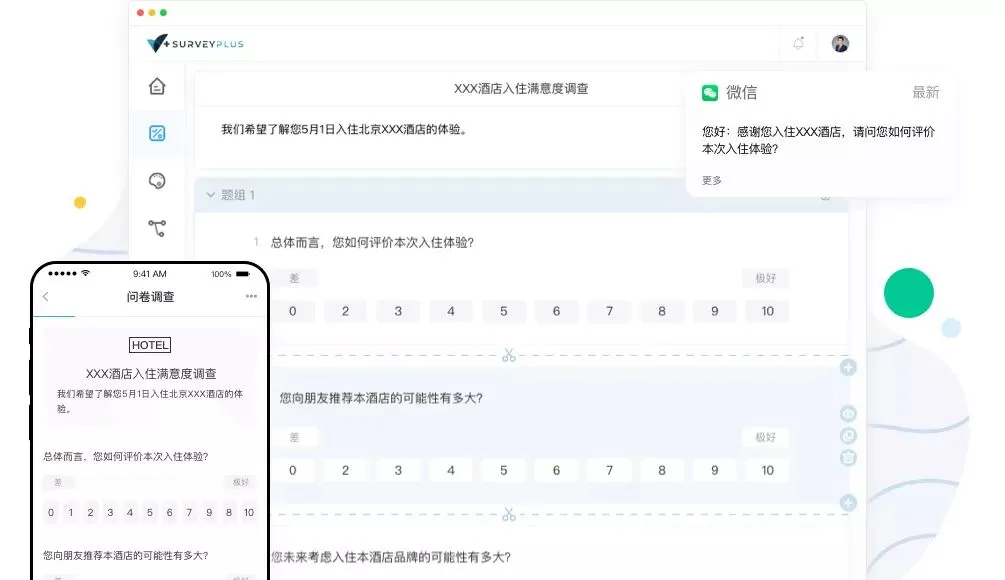Image resolution: width=1005 pixels, height=580 pixels.
Task: Tap rating 5 on the phone's first scale
Action: click(x=149, y=512)
